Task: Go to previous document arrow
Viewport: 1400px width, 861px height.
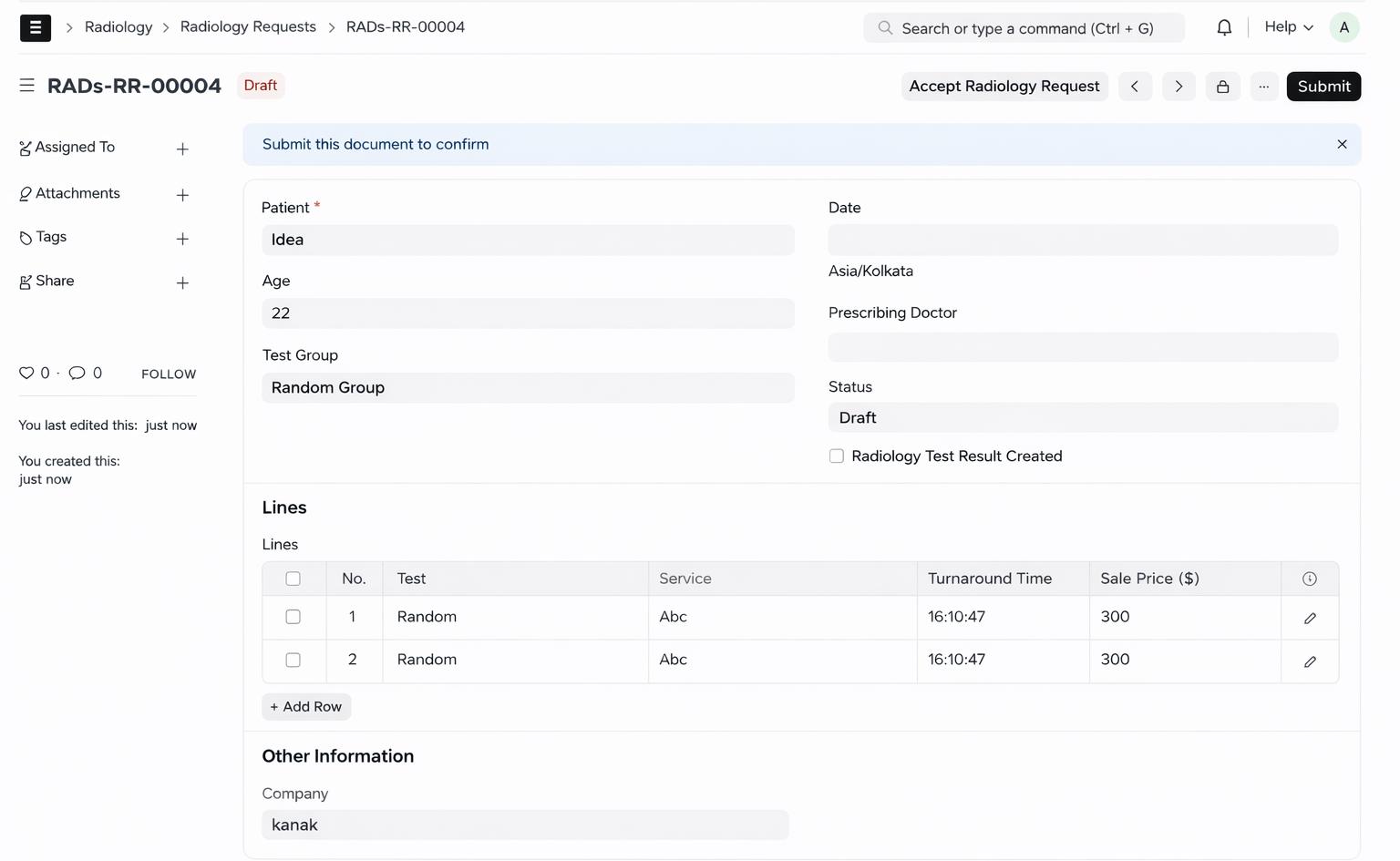Action: tap(1135, 87)
